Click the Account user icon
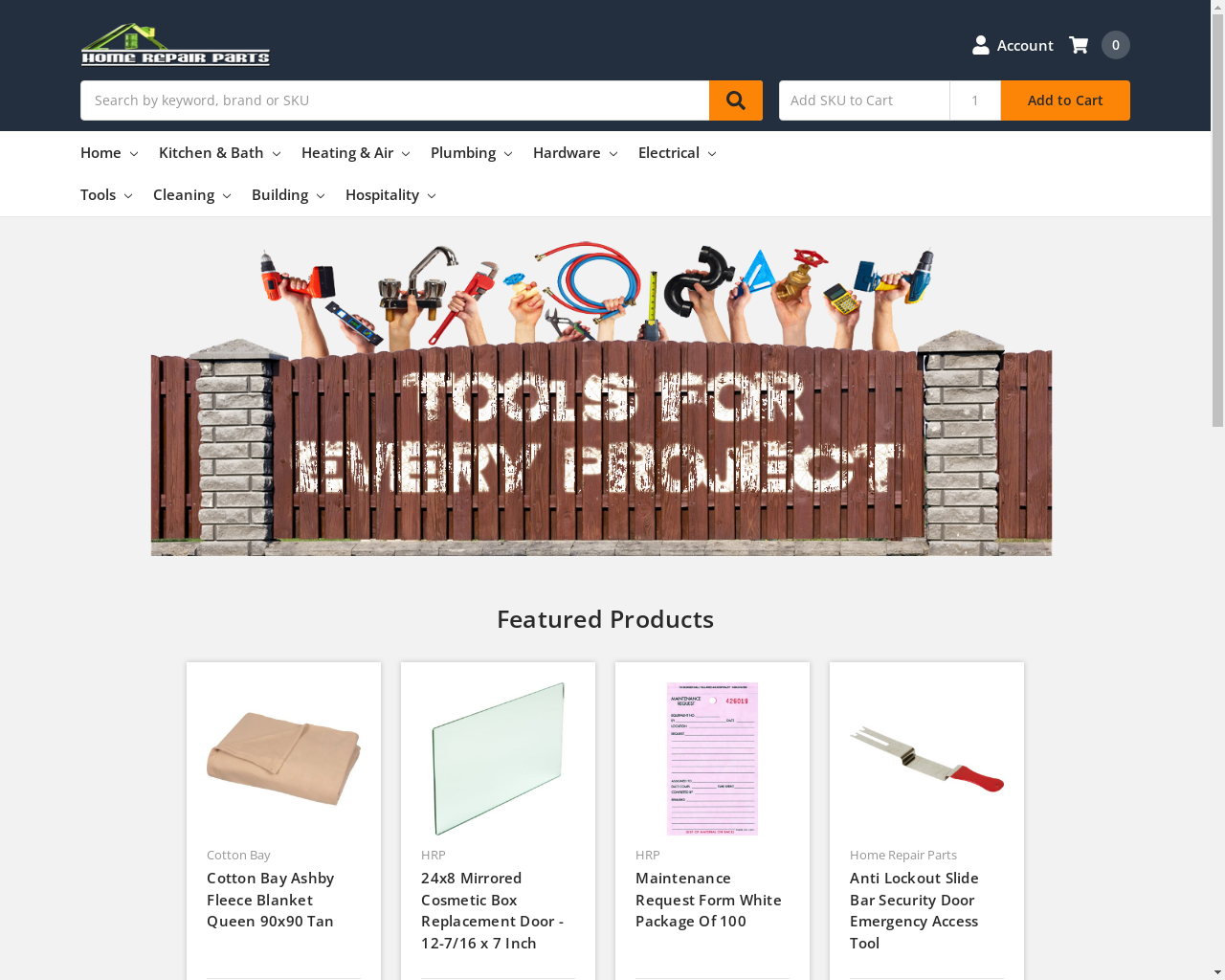Viewport: 1225px width, 980px height. [981, 45]
